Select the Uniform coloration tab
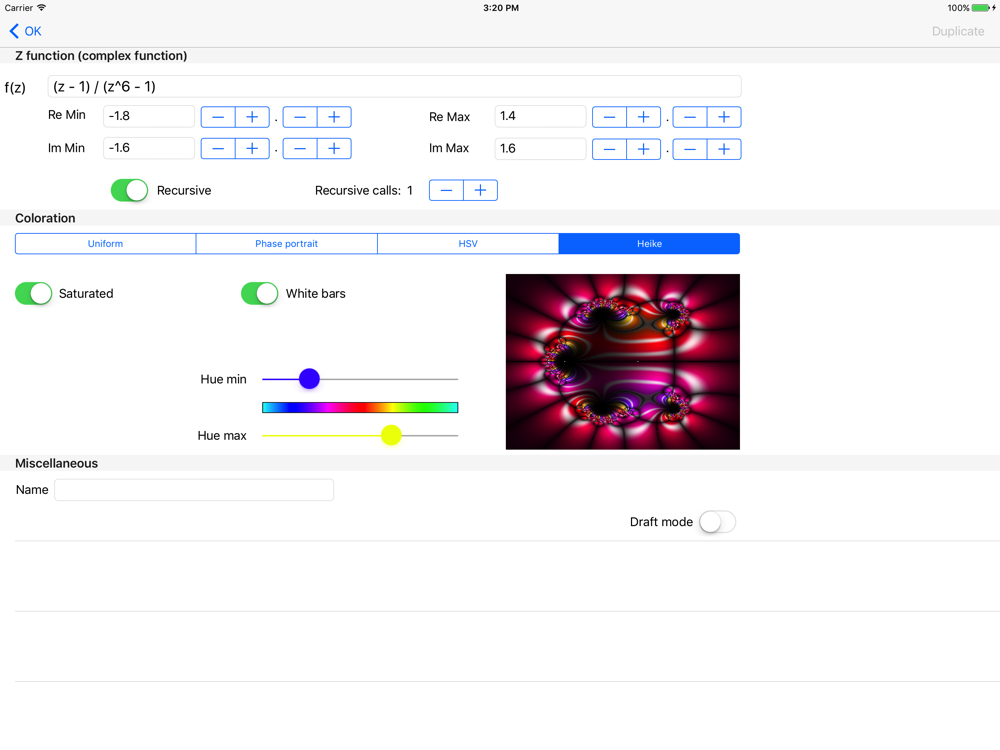The image size is (1000, 750). (105, 244)
